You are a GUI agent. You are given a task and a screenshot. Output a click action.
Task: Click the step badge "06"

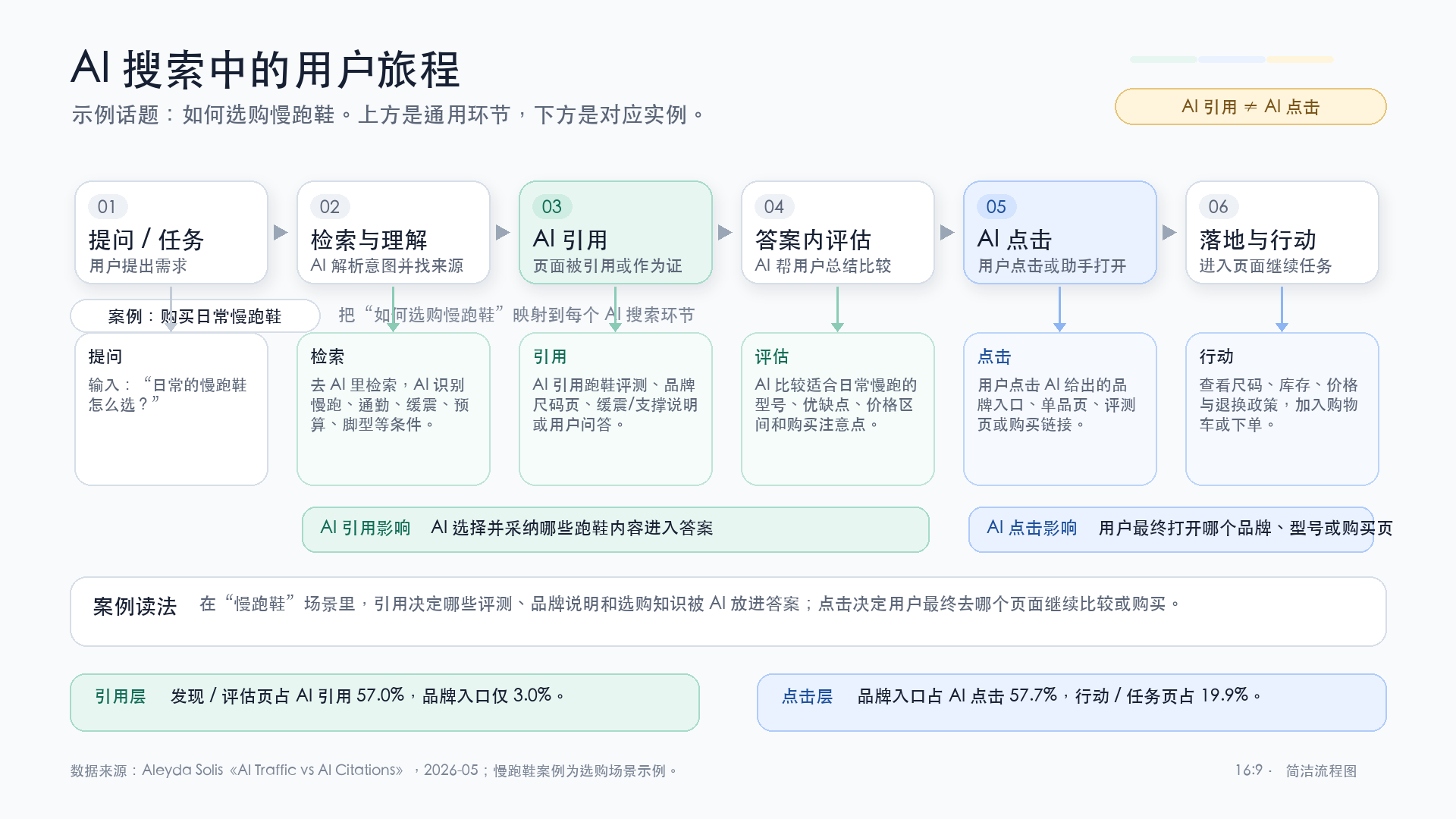pos(1219,207)
